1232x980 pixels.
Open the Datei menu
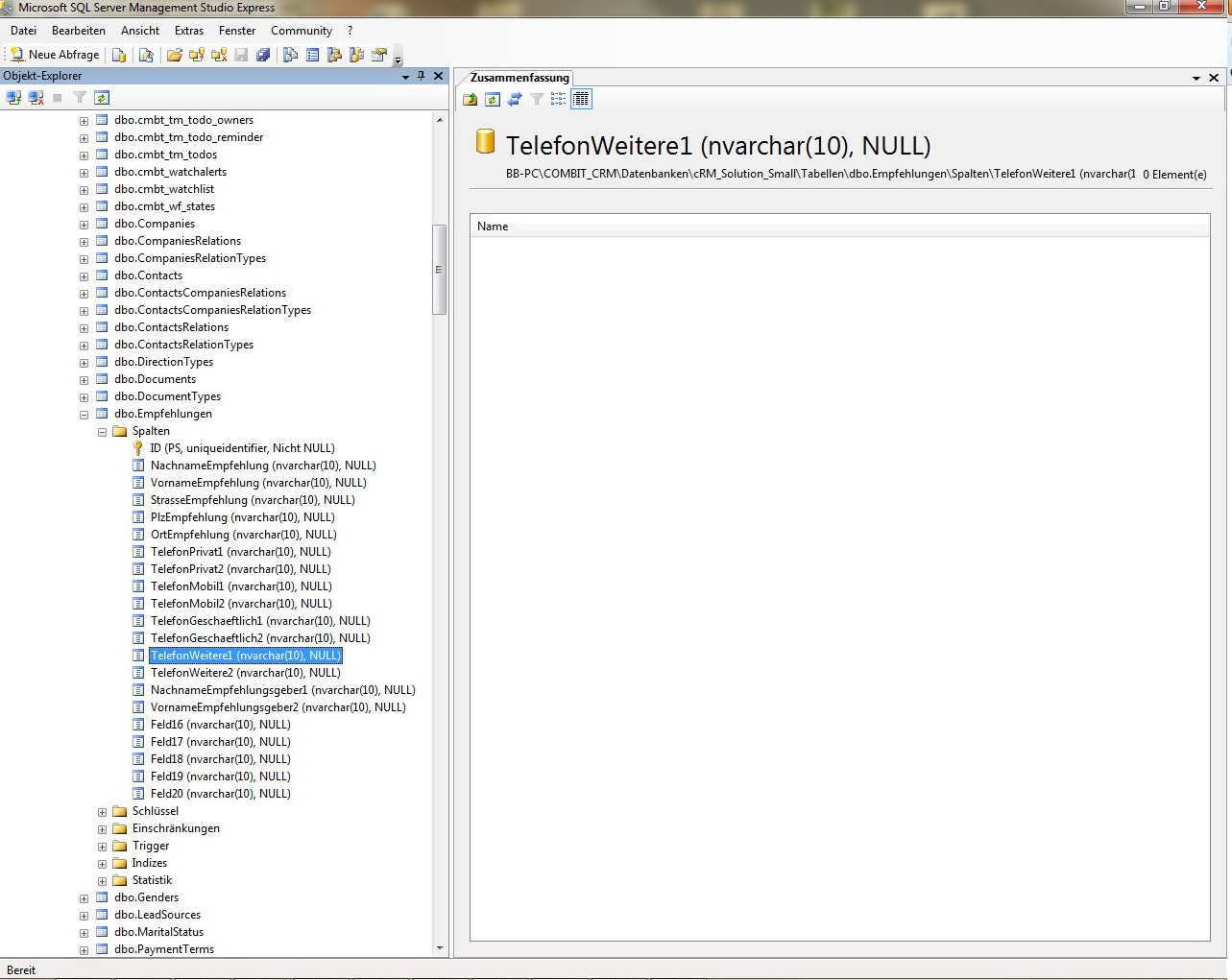click(x=23, y=31)
